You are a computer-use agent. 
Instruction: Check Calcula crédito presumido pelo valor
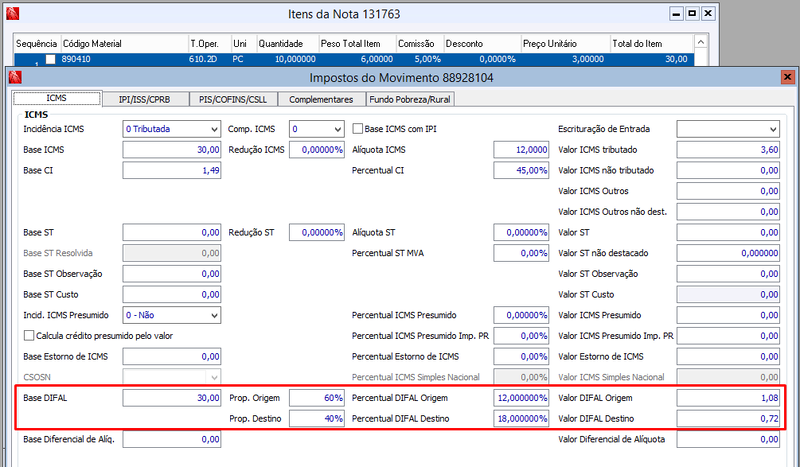tap(29, 336)
